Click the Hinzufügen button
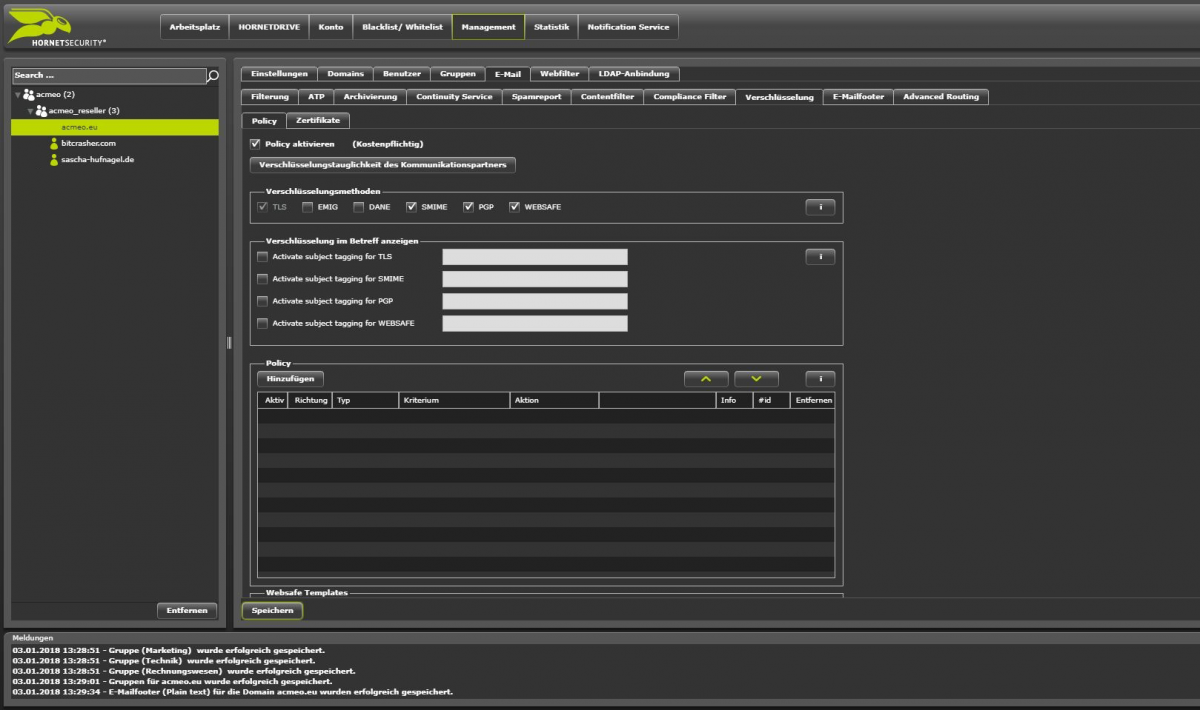 [290, 379]
